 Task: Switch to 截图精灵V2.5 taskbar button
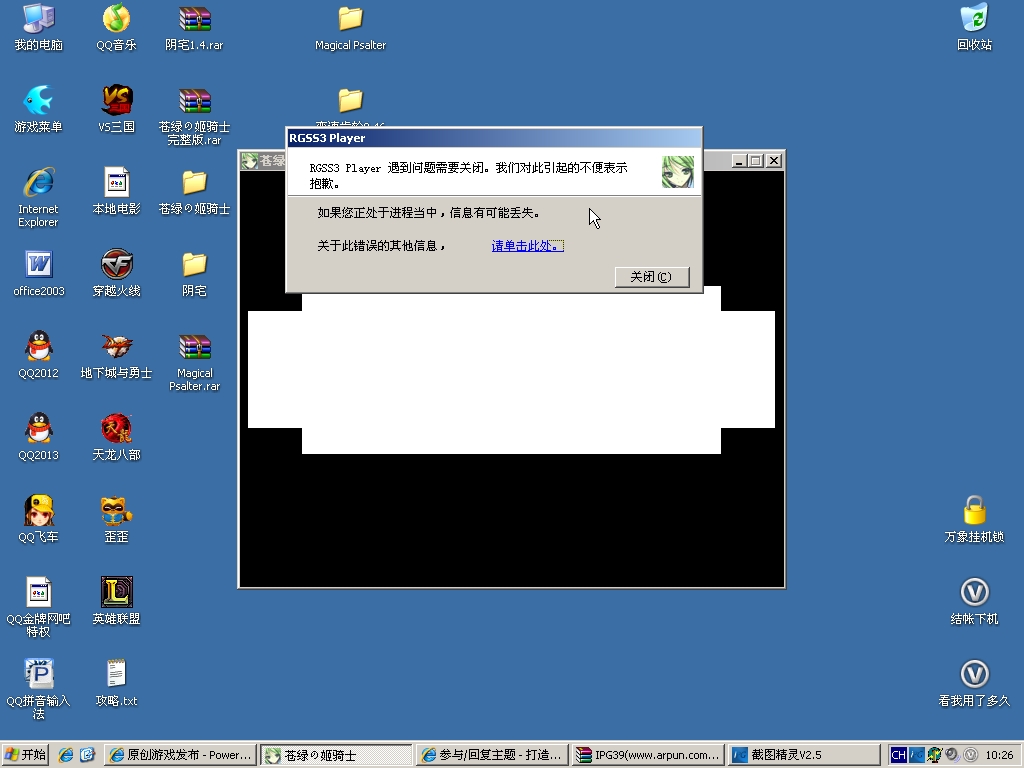[803, 755]
